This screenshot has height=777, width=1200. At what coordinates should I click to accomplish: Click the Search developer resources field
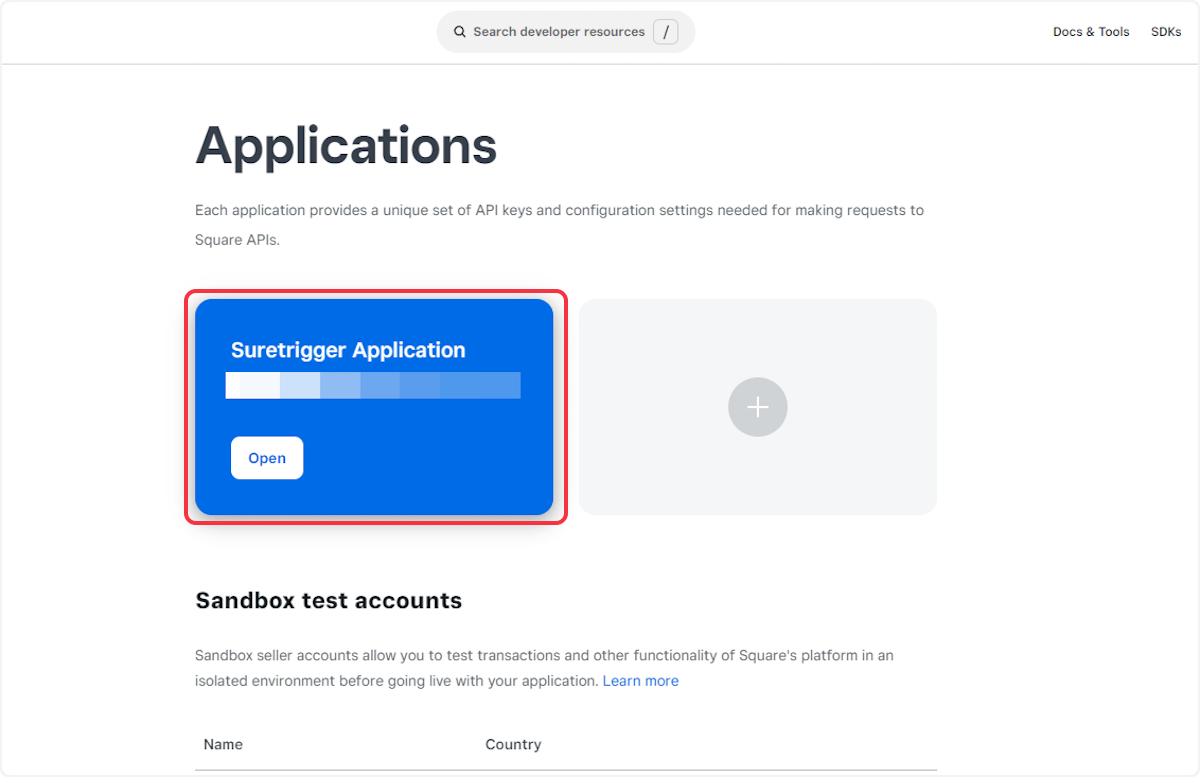tap(560, 31)
